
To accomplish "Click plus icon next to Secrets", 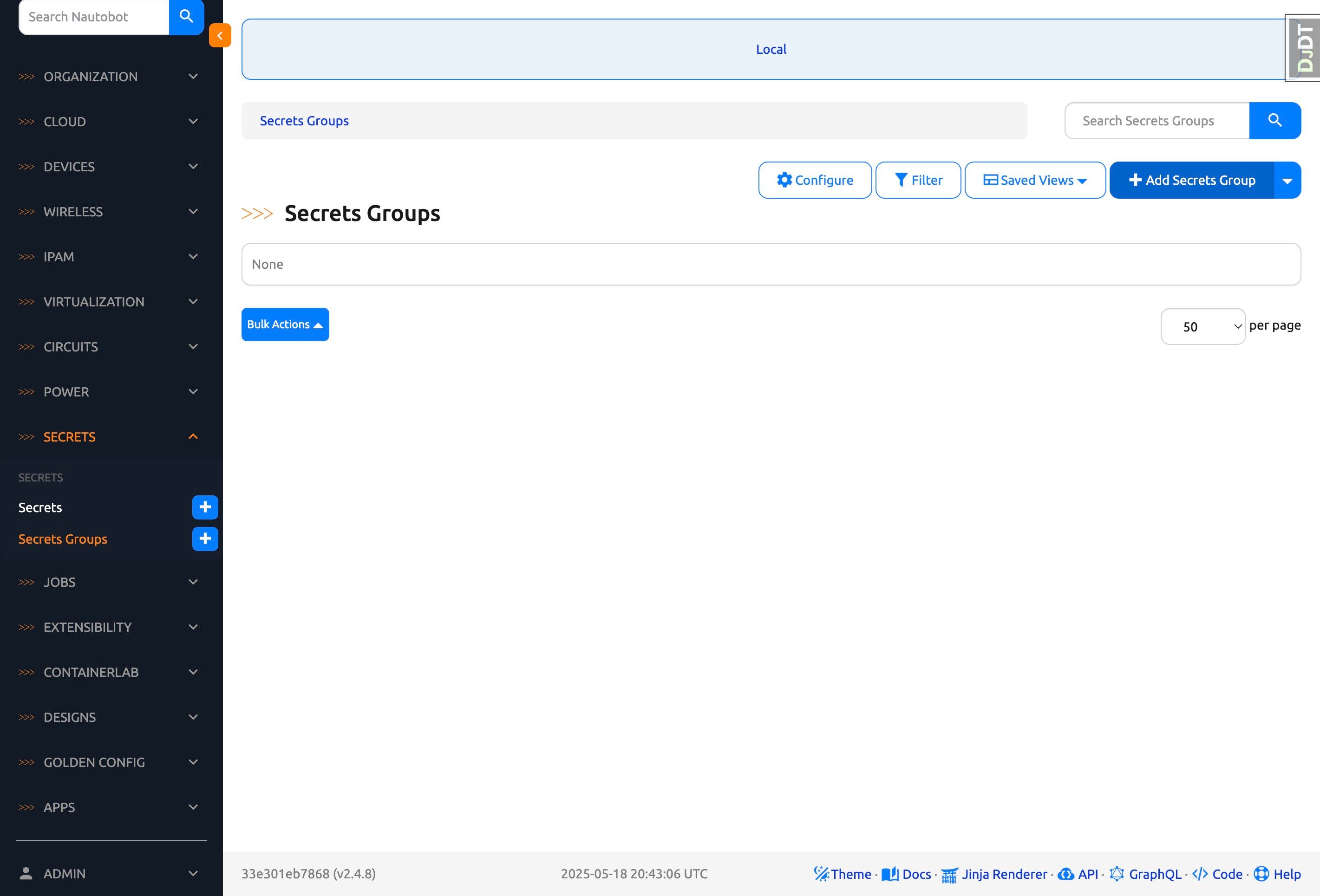I will point(205,507).
